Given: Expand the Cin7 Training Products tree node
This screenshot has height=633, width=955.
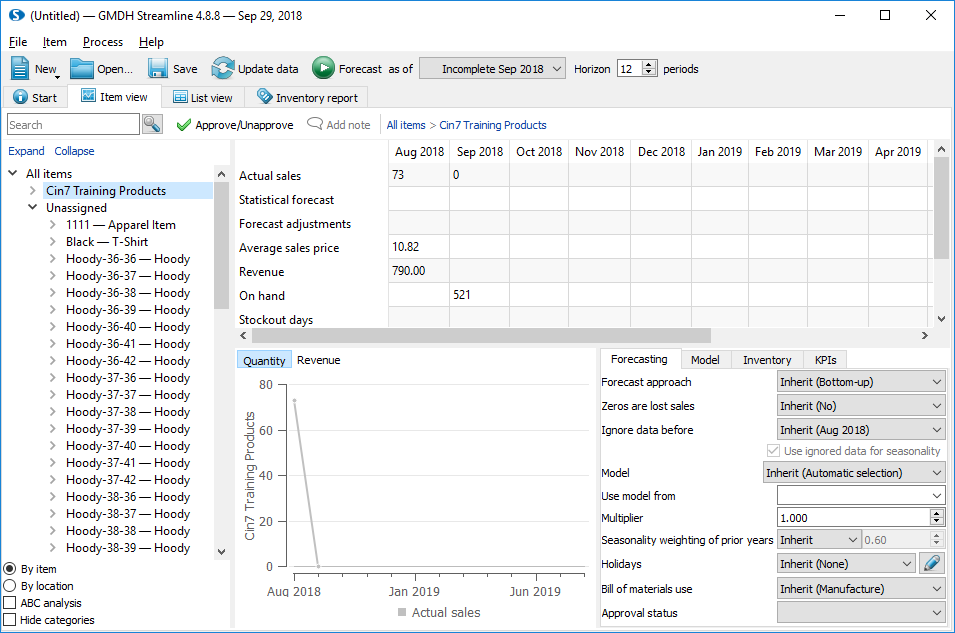Looking at the screenshot, I should coord(33,191).
